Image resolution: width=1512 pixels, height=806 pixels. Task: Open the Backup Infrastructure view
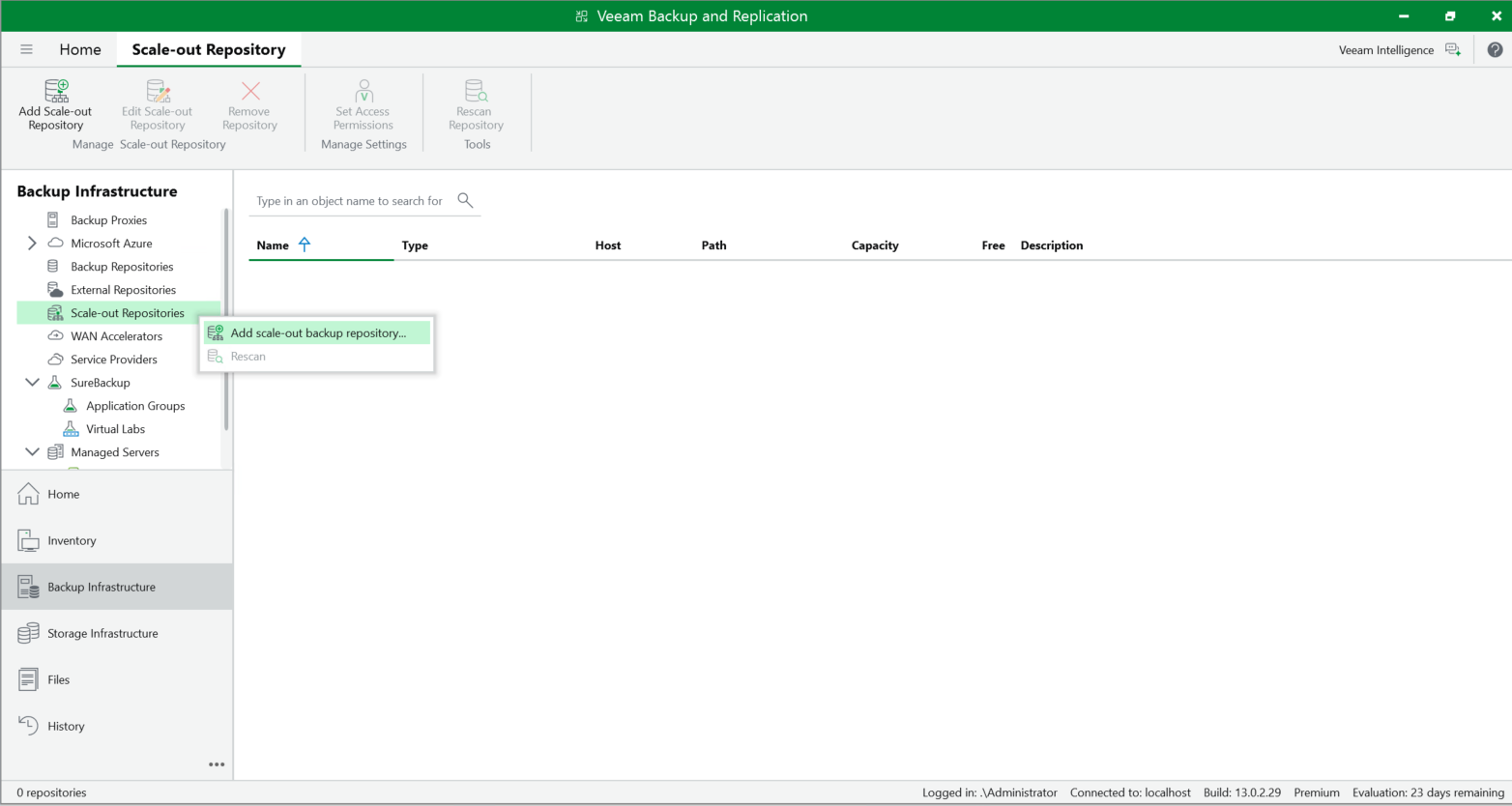pyautogui.click(x=117, y=587)
